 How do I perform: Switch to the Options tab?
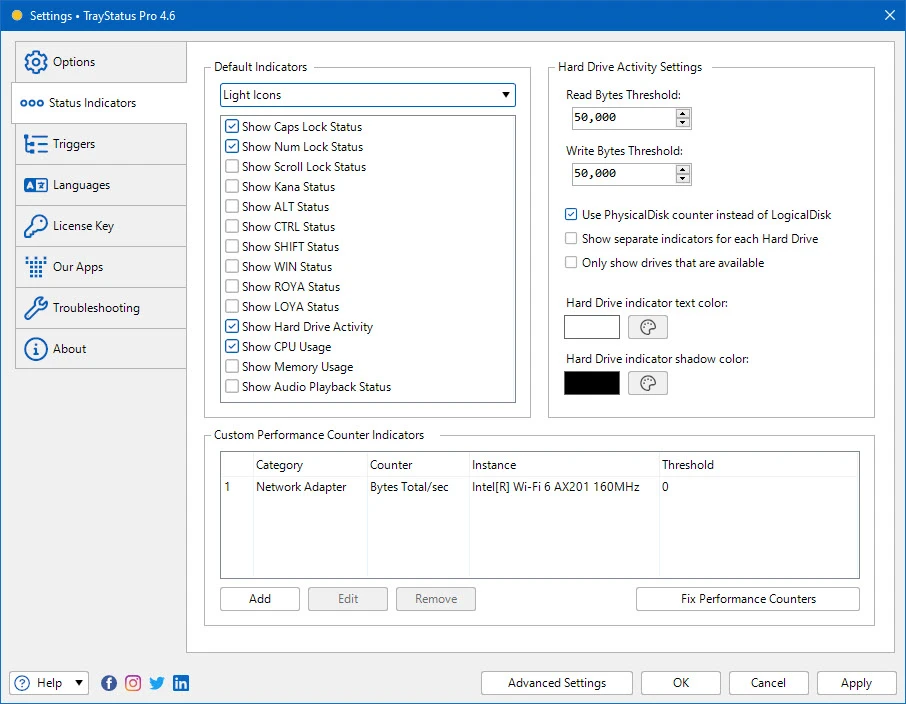point(101,62)
